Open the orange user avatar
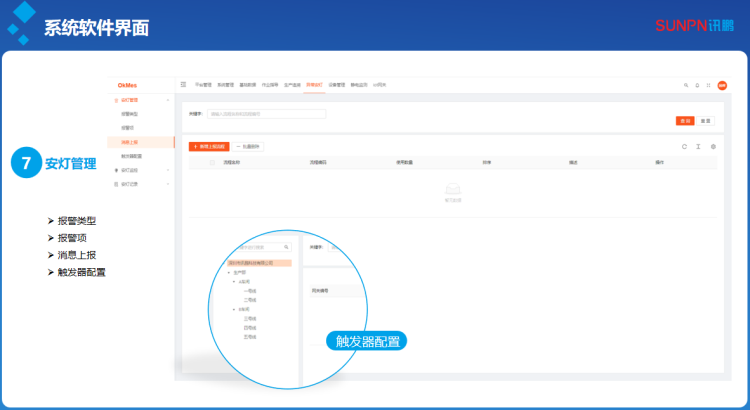This screenshot has width=750, height=410. click(722, 85)
